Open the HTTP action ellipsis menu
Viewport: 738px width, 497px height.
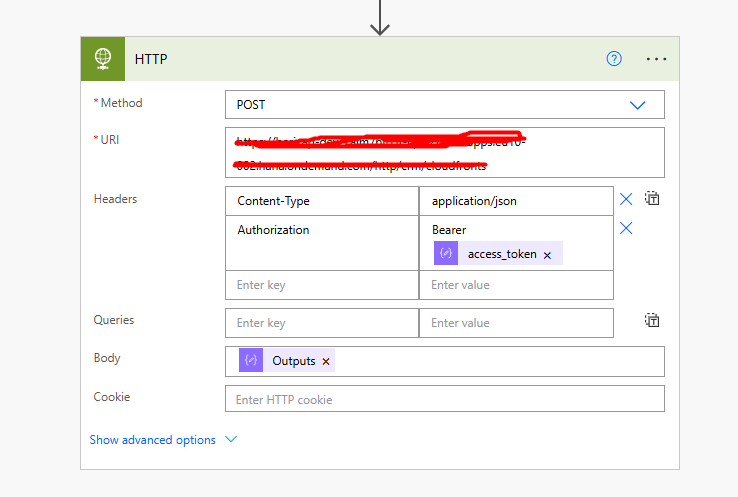click(x=656, y=59)
